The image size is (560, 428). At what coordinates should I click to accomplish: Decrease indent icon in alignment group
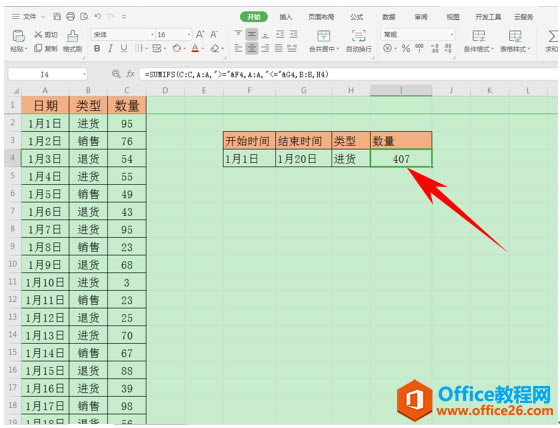pyautogui.click(x=280, y=34)
